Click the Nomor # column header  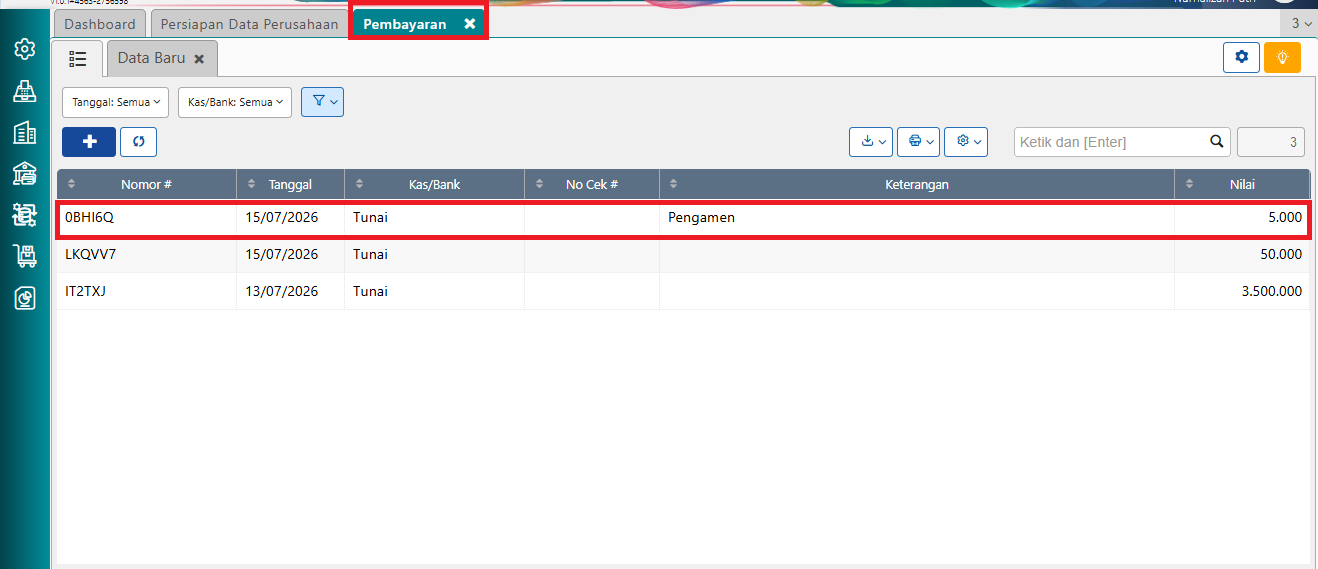(x=146, y=184)
